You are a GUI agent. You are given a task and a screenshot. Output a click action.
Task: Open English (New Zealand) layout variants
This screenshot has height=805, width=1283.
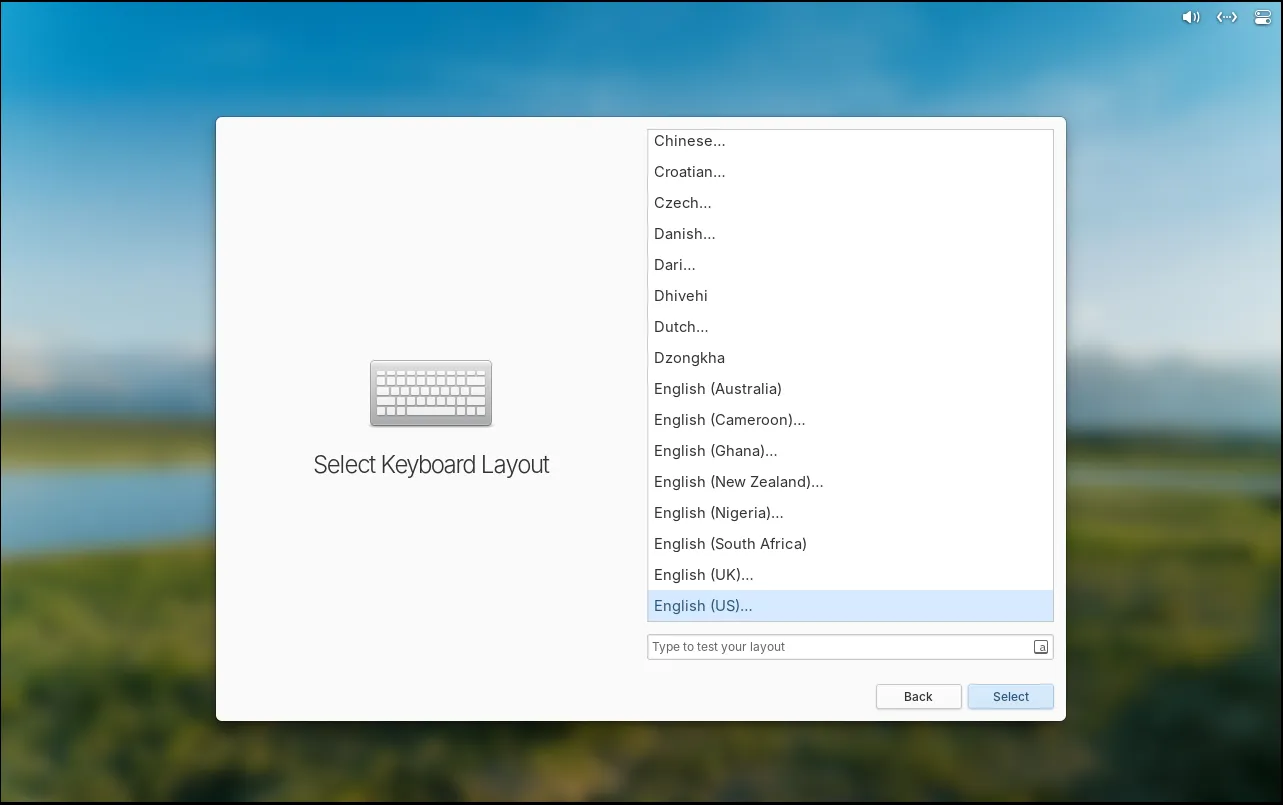pyautogui.click(x=739, y=482)
